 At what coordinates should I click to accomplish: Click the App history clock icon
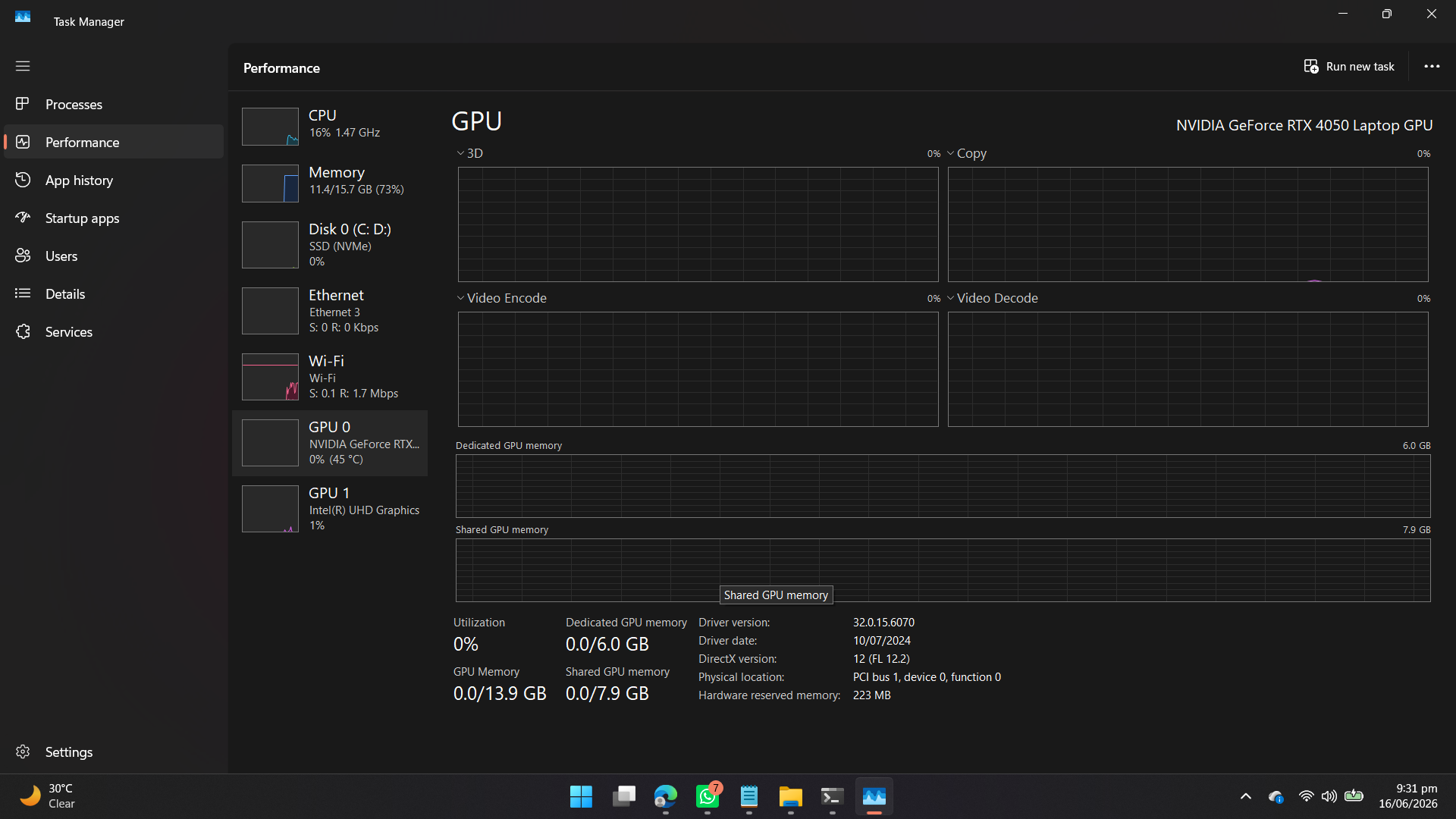(x=23, y=179)
